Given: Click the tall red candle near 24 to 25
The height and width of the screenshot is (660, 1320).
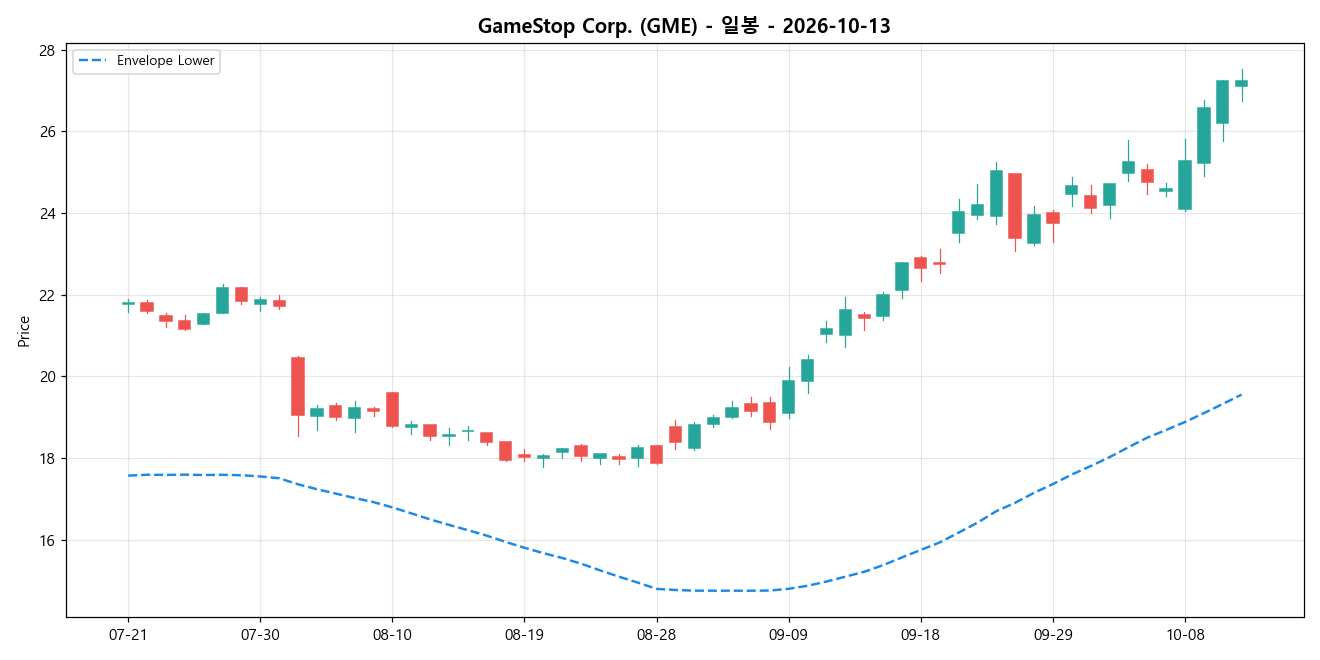Looking at the screenshot, I should [1015, 206].
